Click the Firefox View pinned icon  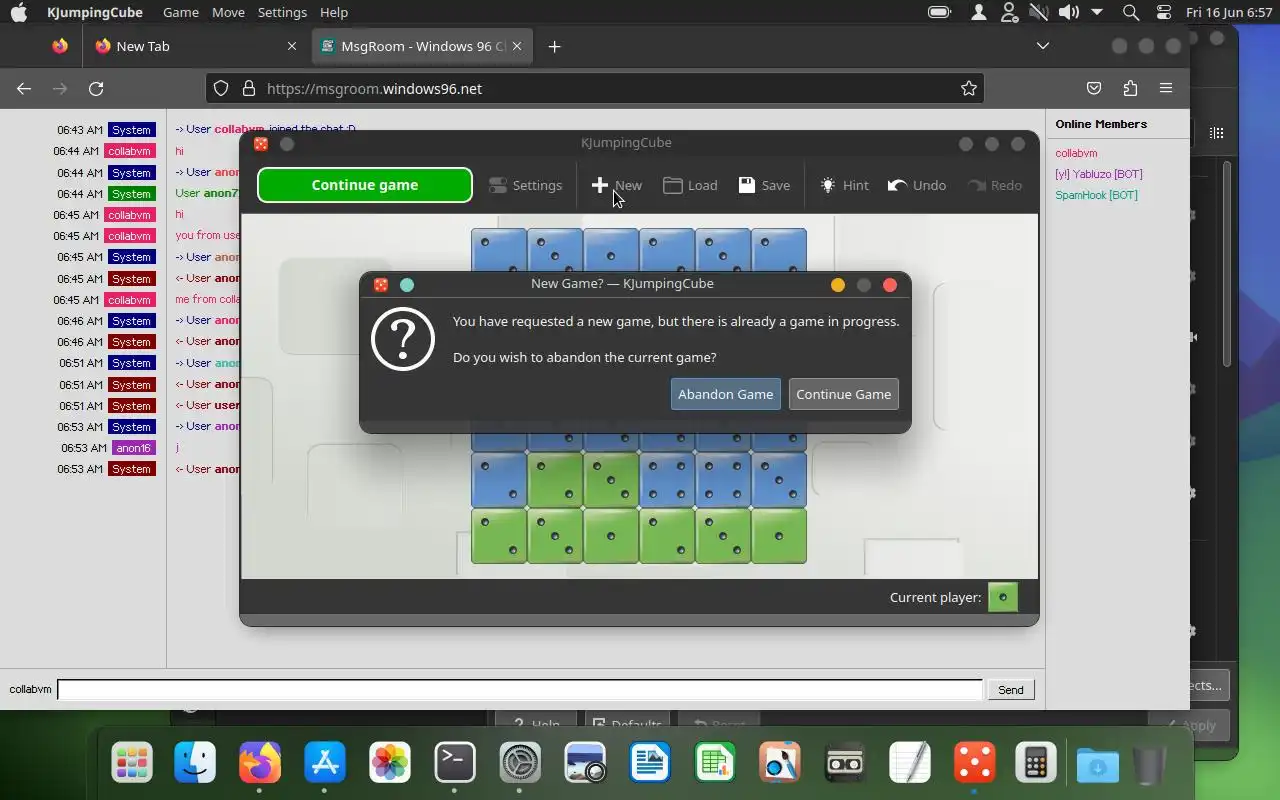60,46
